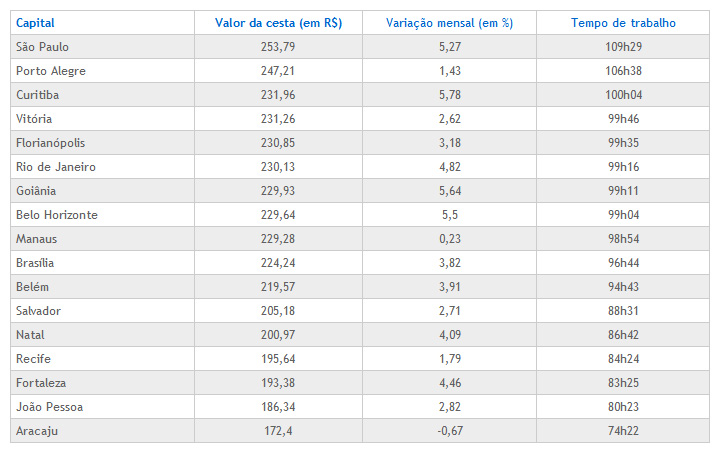Click the Tempo de trabalho header
Viewport: 722px width, 459px height.
[x=623, y=23]
